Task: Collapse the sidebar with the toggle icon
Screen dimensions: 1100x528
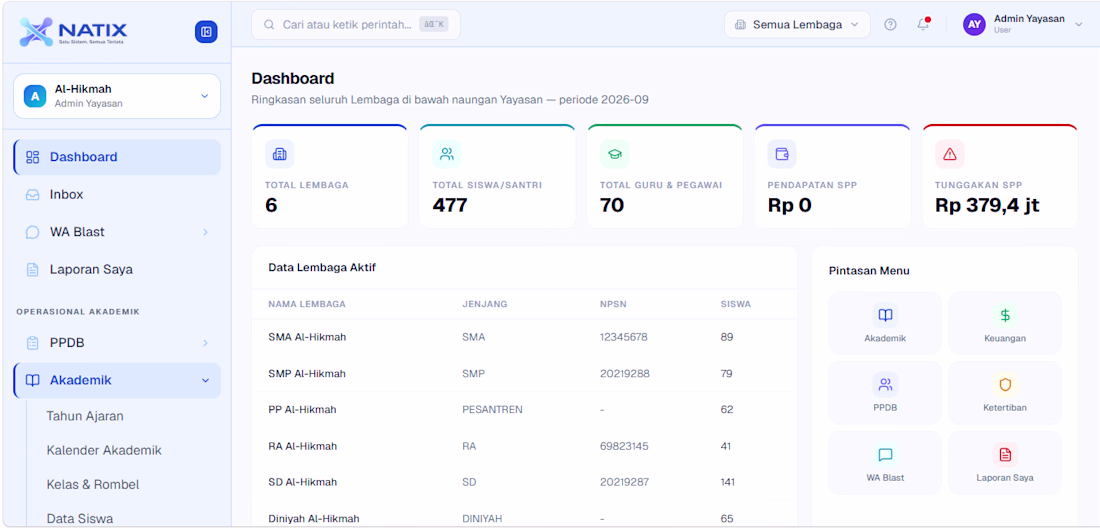Action: (x=206, y=32)
